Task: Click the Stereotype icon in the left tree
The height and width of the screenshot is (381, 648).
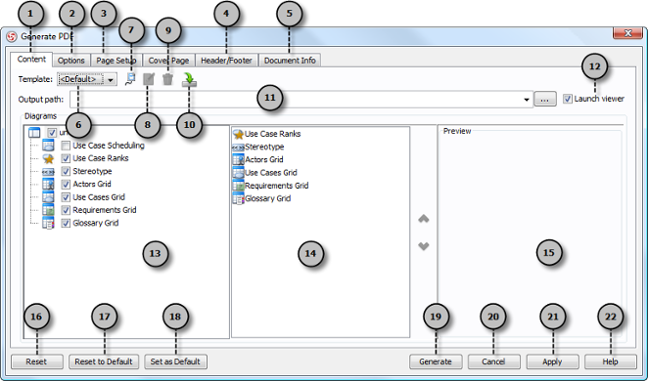Action: point(48,171)
